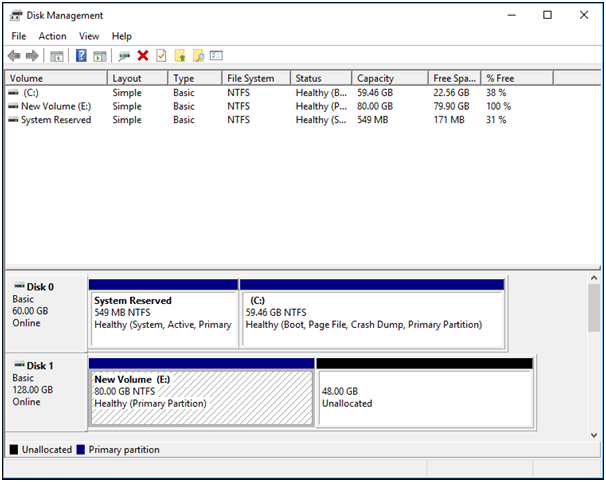Click the disk pane scroll up arrow
This screenshot has width=606, height=482.
594,278
